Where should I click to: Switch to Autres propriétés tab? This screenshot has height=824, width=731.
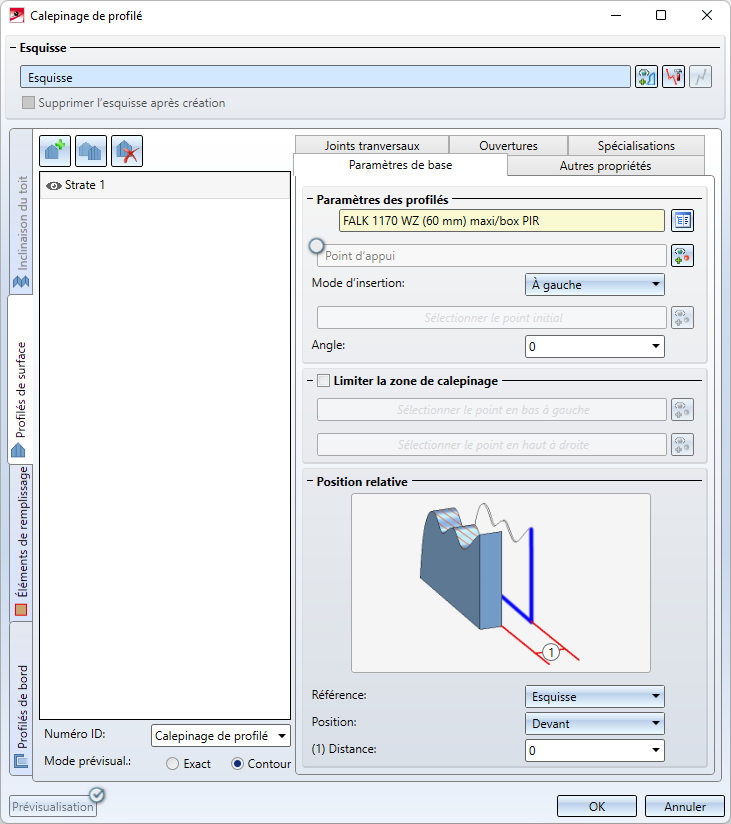coord(605,166)
